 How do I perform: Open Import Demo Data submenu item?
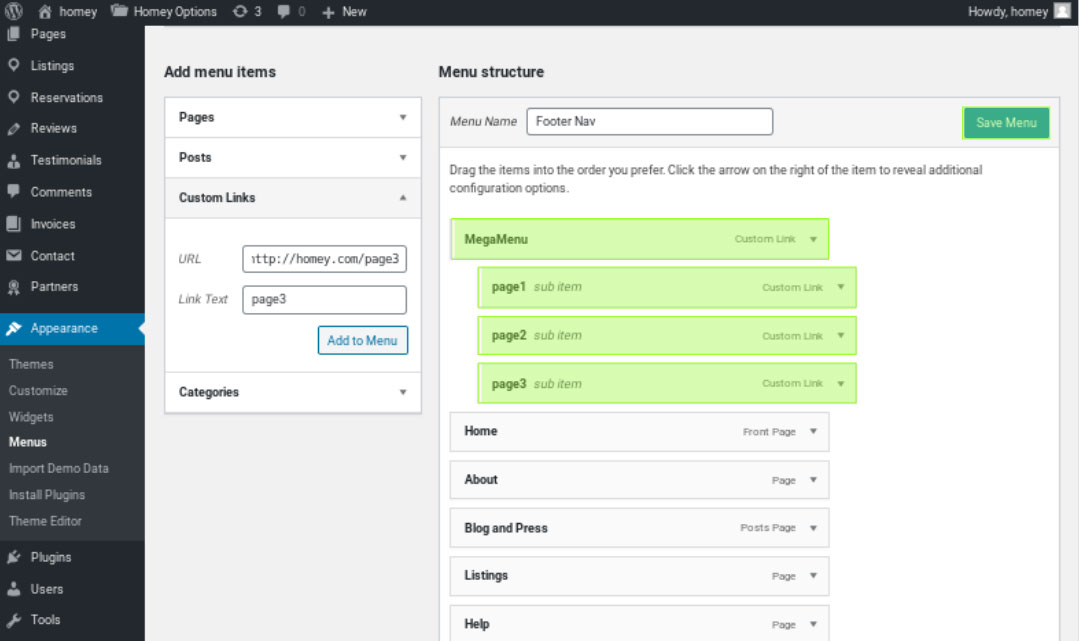point(58,468)
